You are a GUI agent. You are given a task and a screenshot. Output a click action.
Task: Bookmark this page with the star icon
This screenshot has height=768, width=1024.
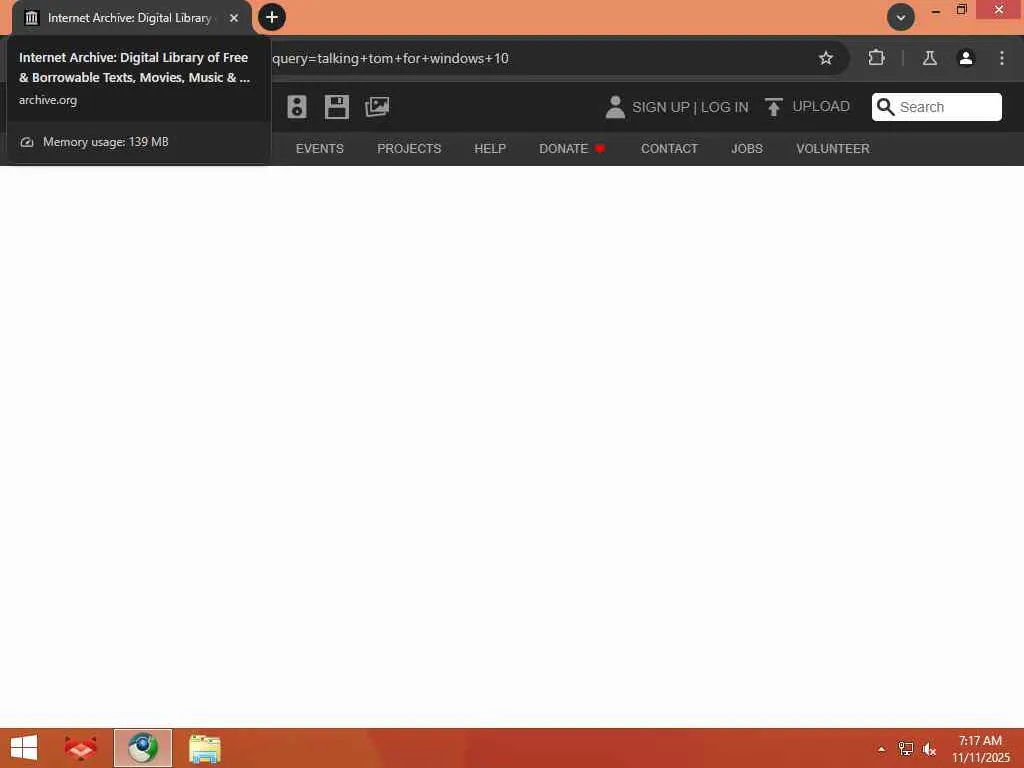825,58
